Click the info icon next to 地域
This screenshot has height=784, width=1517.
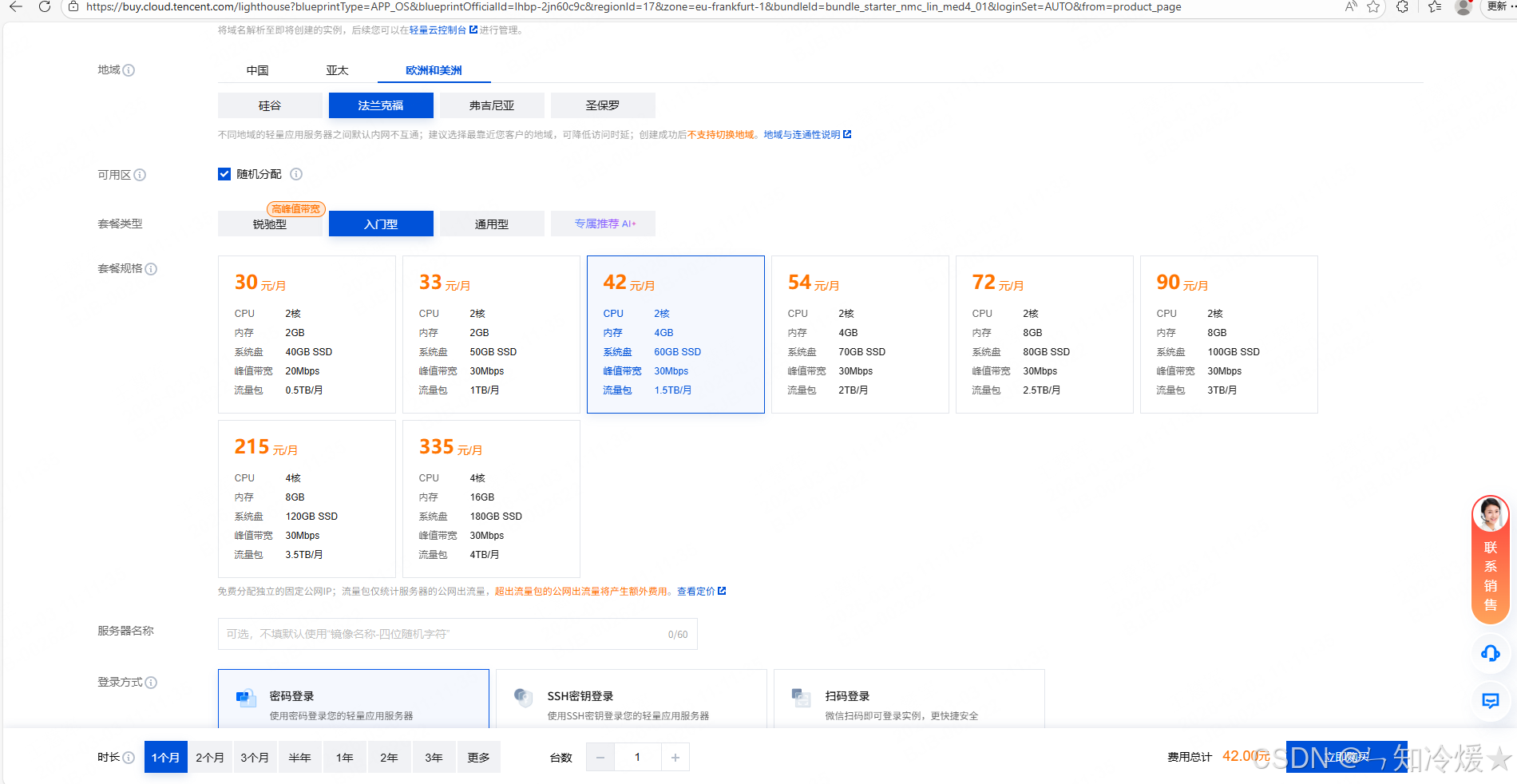click(130, 70)
